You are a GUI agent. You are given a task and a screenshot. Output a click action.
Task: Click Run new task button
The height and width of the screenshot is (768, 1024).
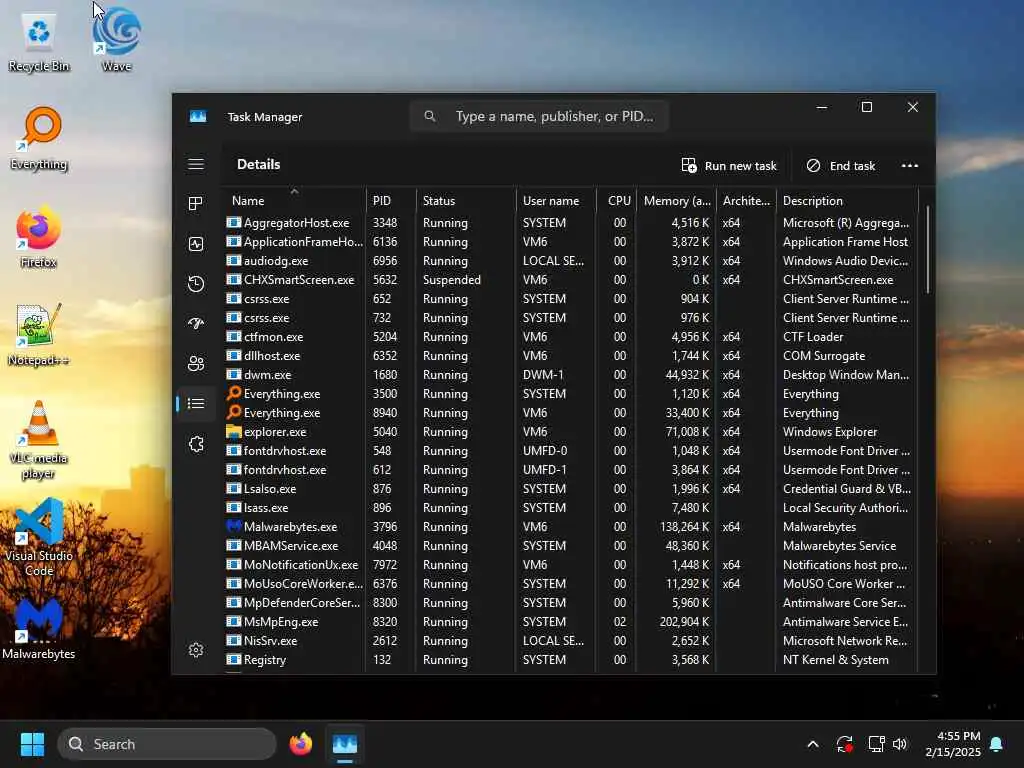coord(729,166)
